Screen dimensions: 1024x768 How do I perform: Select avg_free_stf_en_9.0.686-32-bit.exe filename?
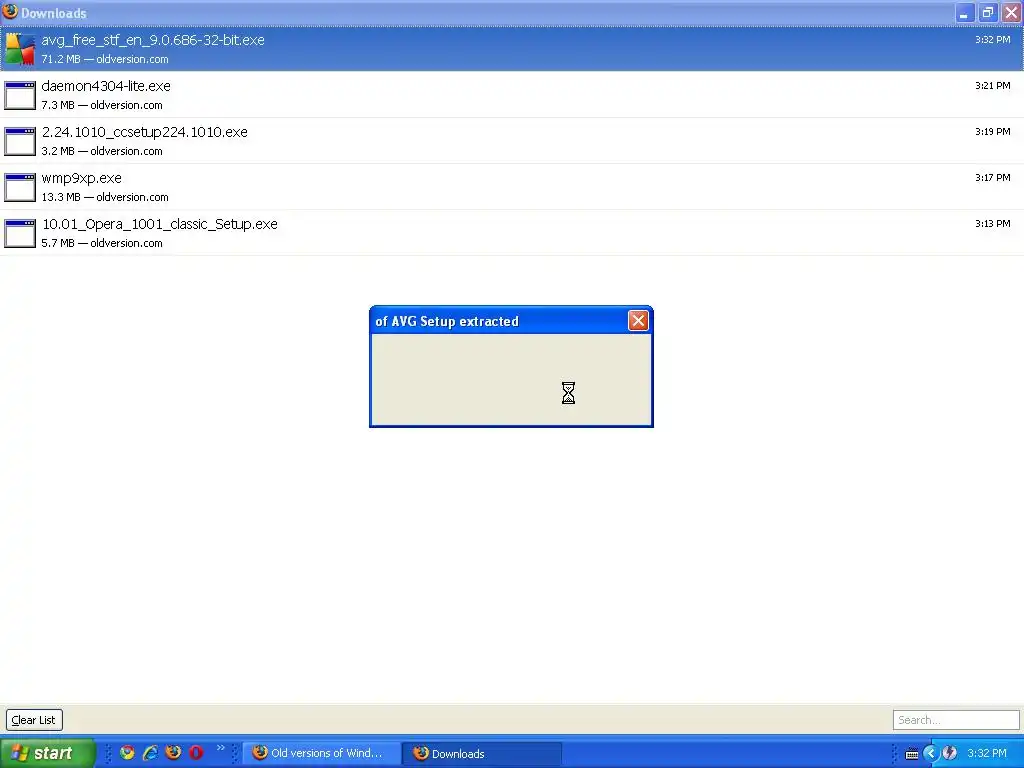(153, 40)
